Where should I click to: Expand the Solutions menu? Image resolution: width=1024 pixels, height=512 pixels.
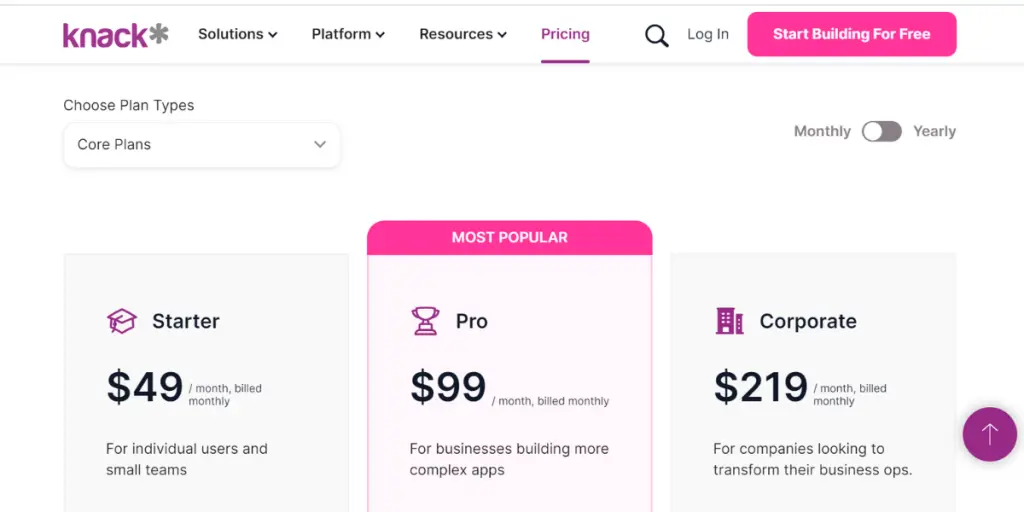click(x=238, y=34)
